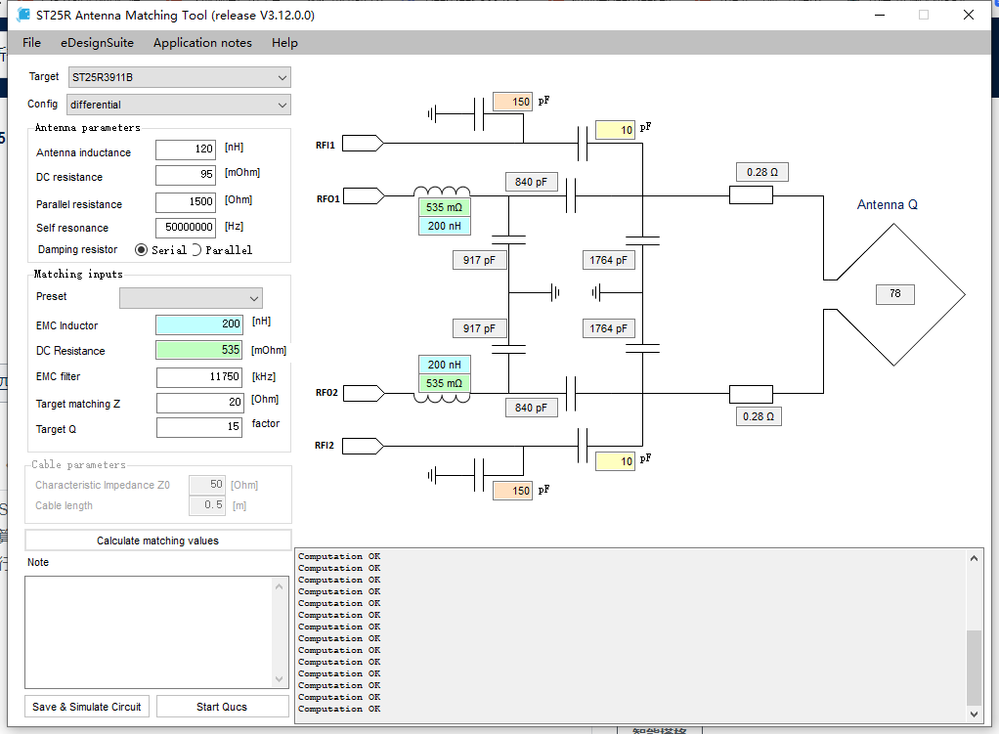Image resolution: width=999 pixels, height=734 pixels.
Task: Click the RFO1 port symbol in schematic
Action: pyautogui.click(x=362, y=194)
